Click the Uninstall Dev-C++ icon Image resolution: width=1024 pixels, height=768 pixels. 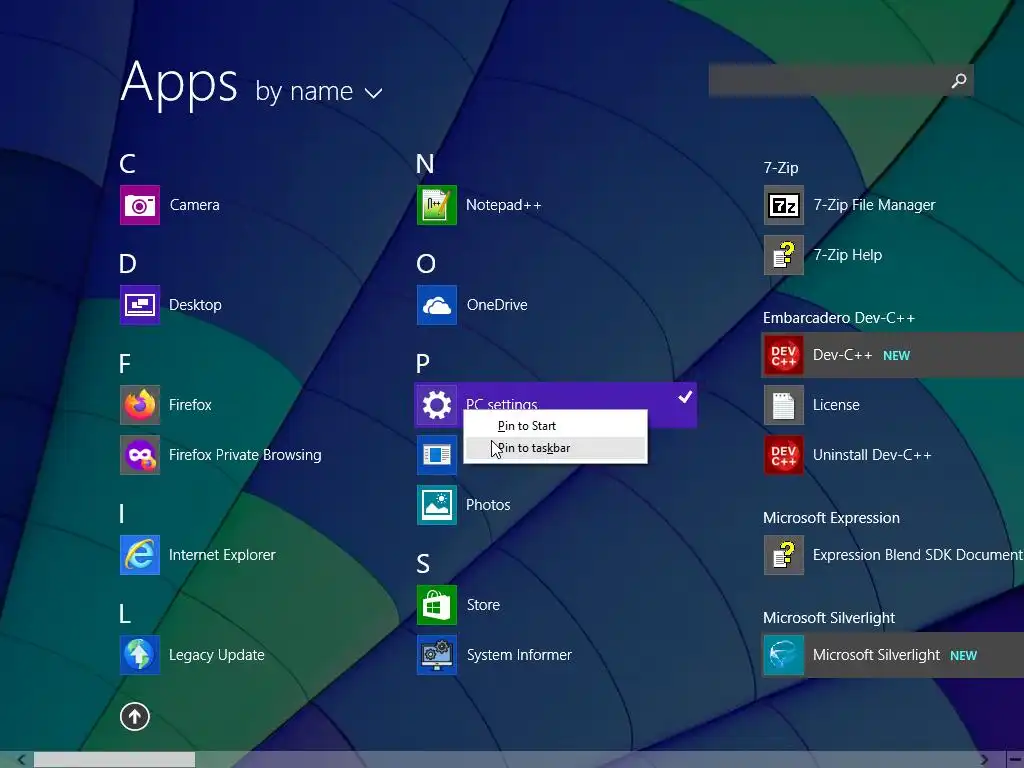[784, 455]
